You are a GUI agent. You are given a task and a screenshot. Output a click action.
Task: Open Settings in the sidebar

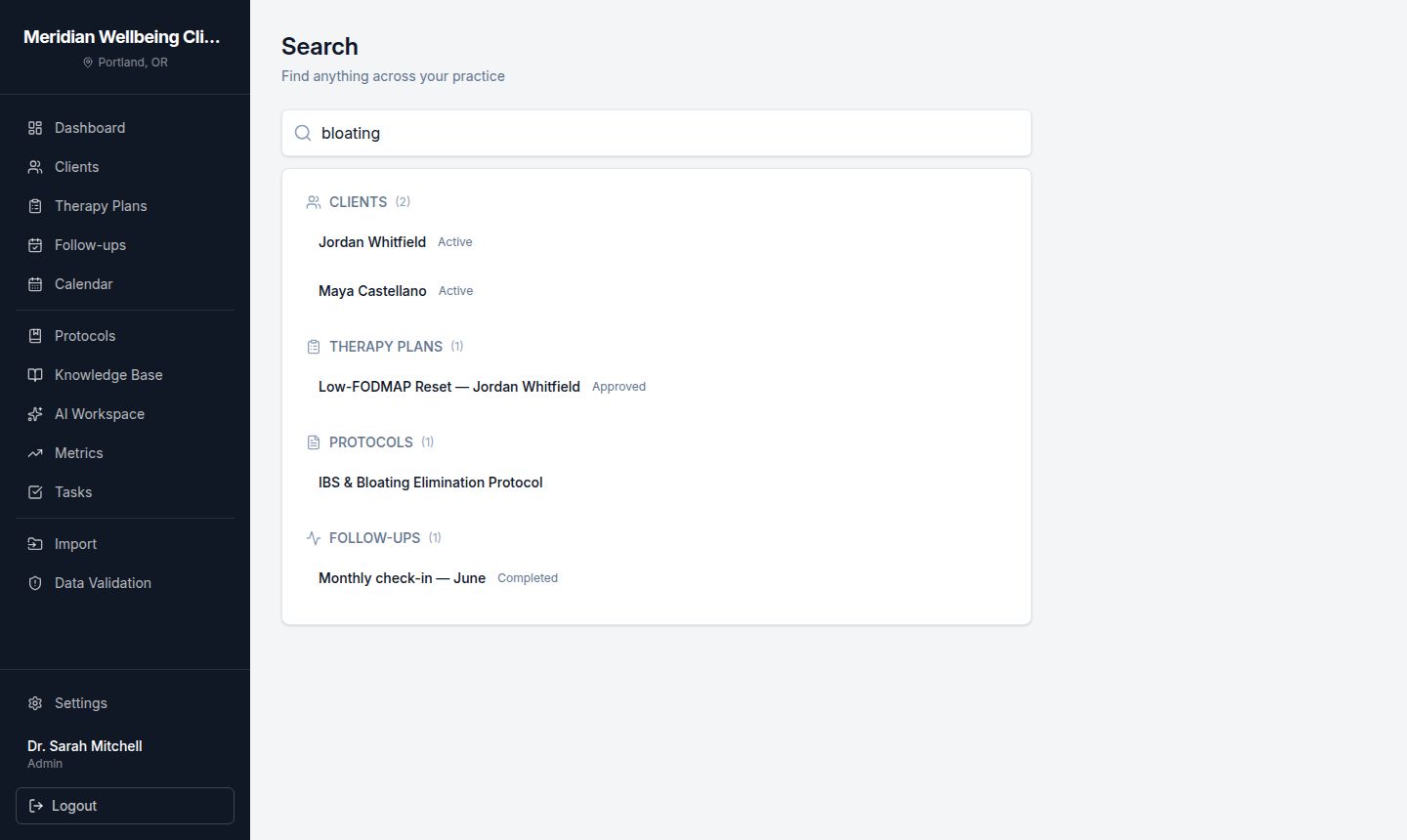tap(125, 703)
